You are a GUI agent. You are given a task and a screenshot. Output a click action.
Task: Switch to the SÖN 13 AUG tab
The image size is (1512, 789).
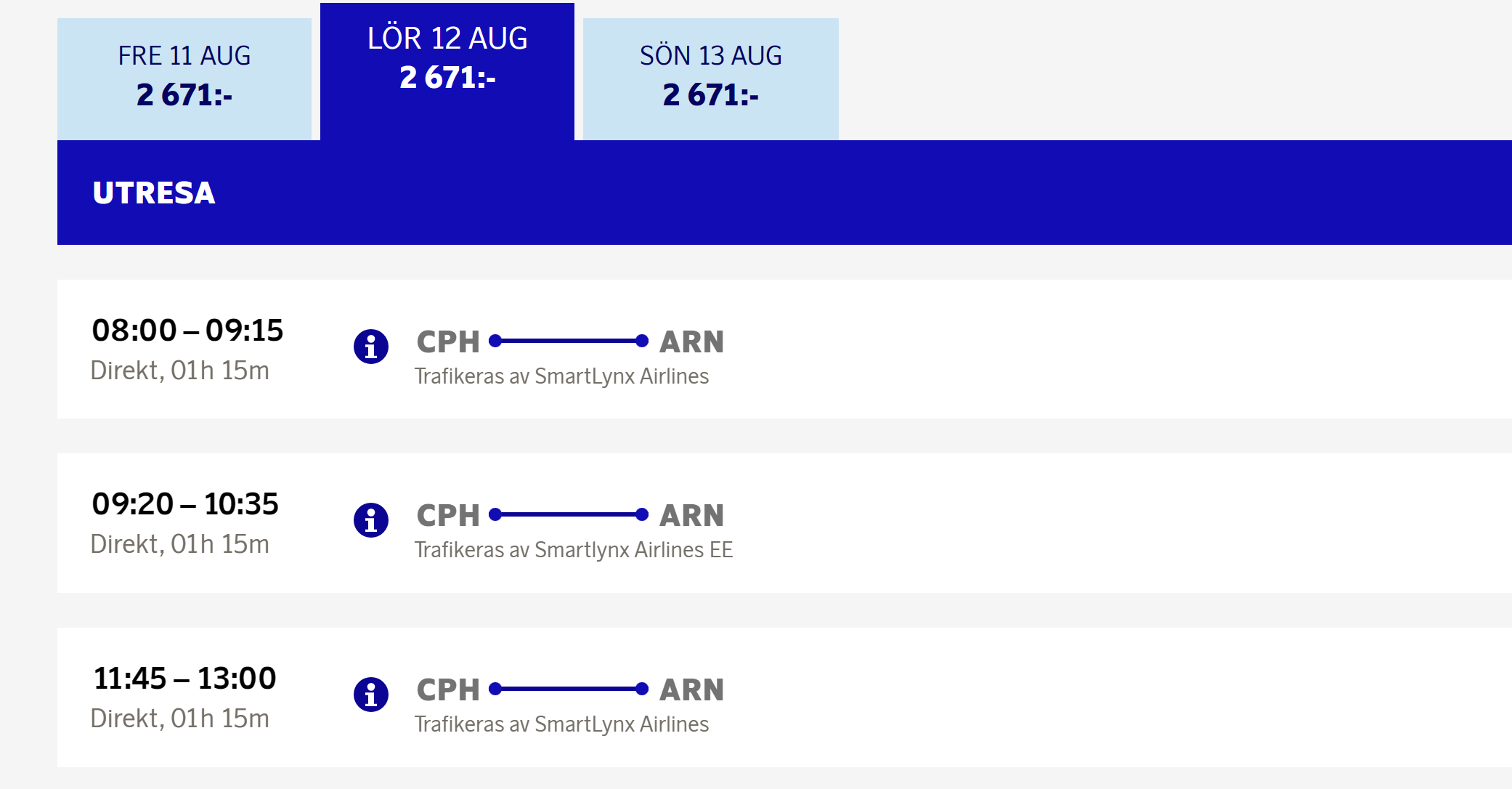[x=710, y=77]
